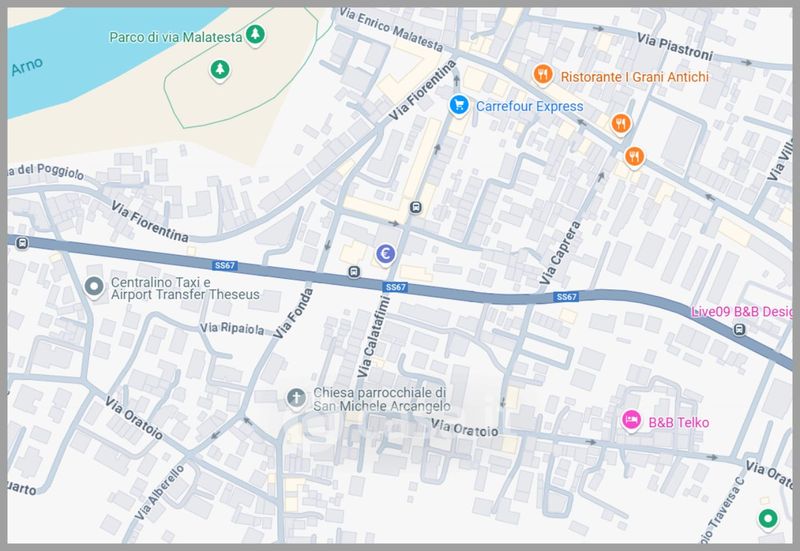800x551 pixels.
Task: Click the tree pin beside Parco di via Malatesta
Action: click(x=255, y=35)
